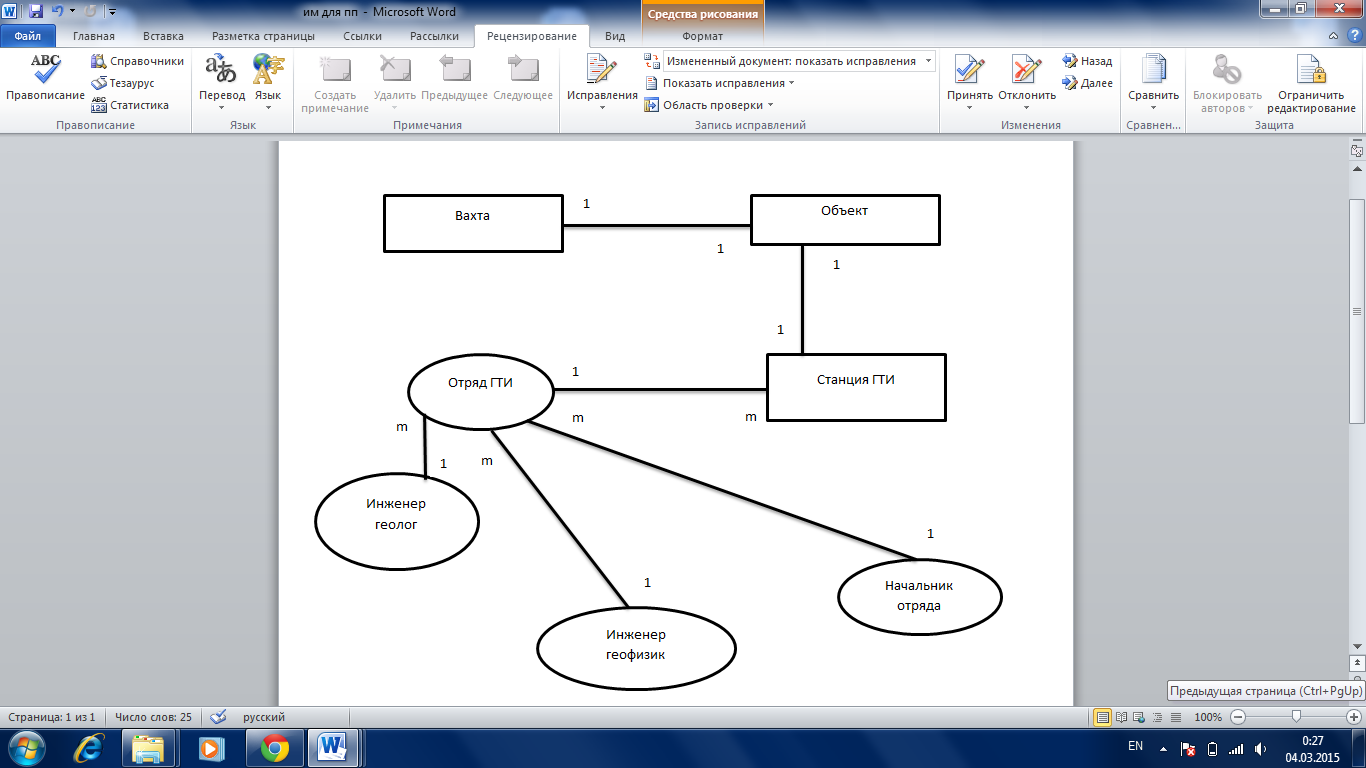1366x768 pixels.
Task: Click the spell check status icon
Action: tap(219, 717)
